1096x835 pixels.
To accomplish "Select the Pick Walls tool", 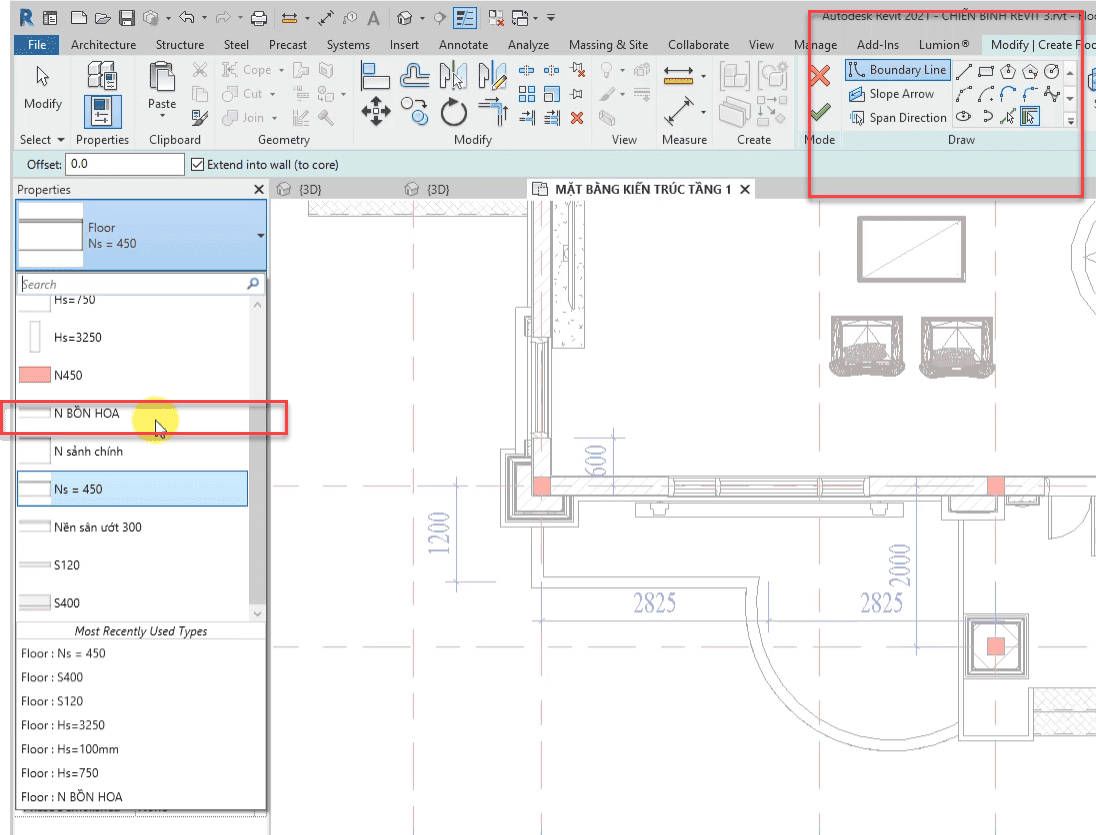I will 1030,117.
